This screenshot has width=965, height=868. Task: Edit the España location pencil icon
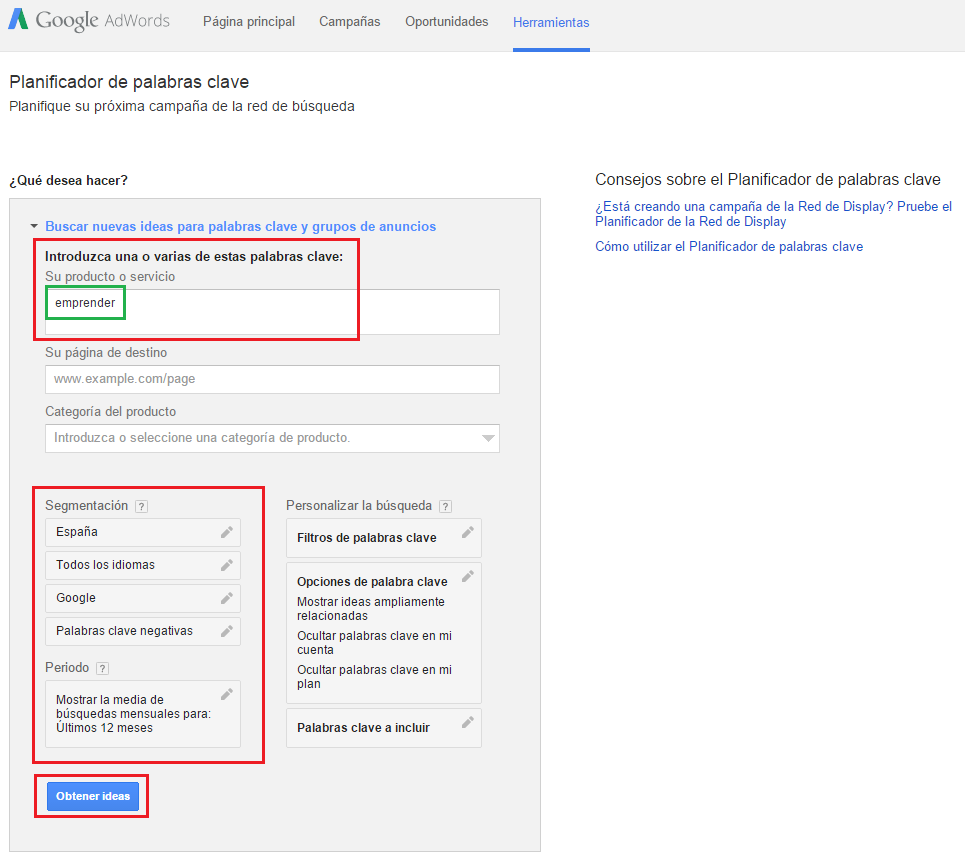point(226,532)
